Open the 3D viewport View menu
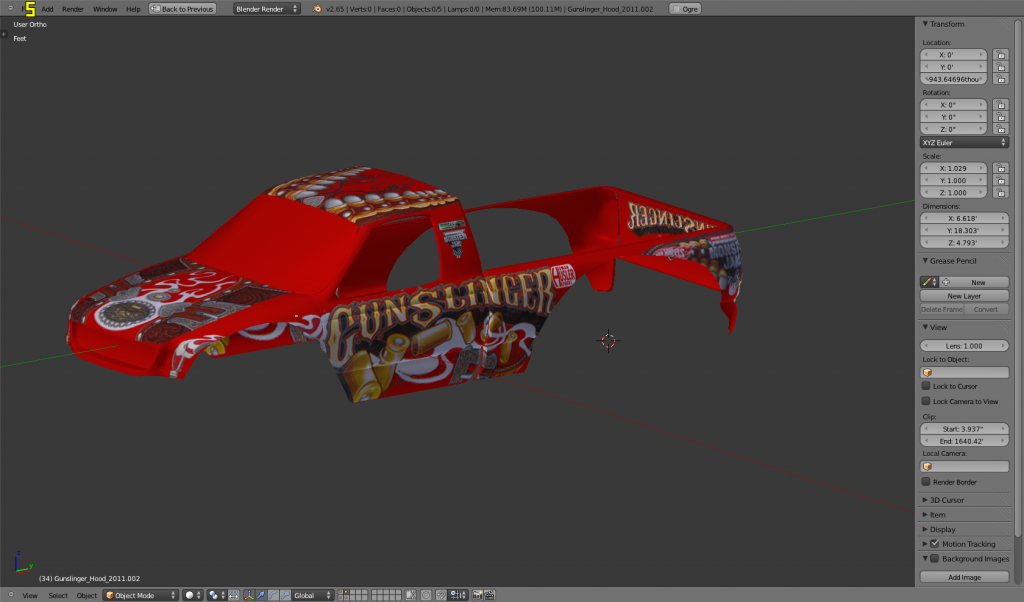The image size is (1024, 602). pos(30,595)
